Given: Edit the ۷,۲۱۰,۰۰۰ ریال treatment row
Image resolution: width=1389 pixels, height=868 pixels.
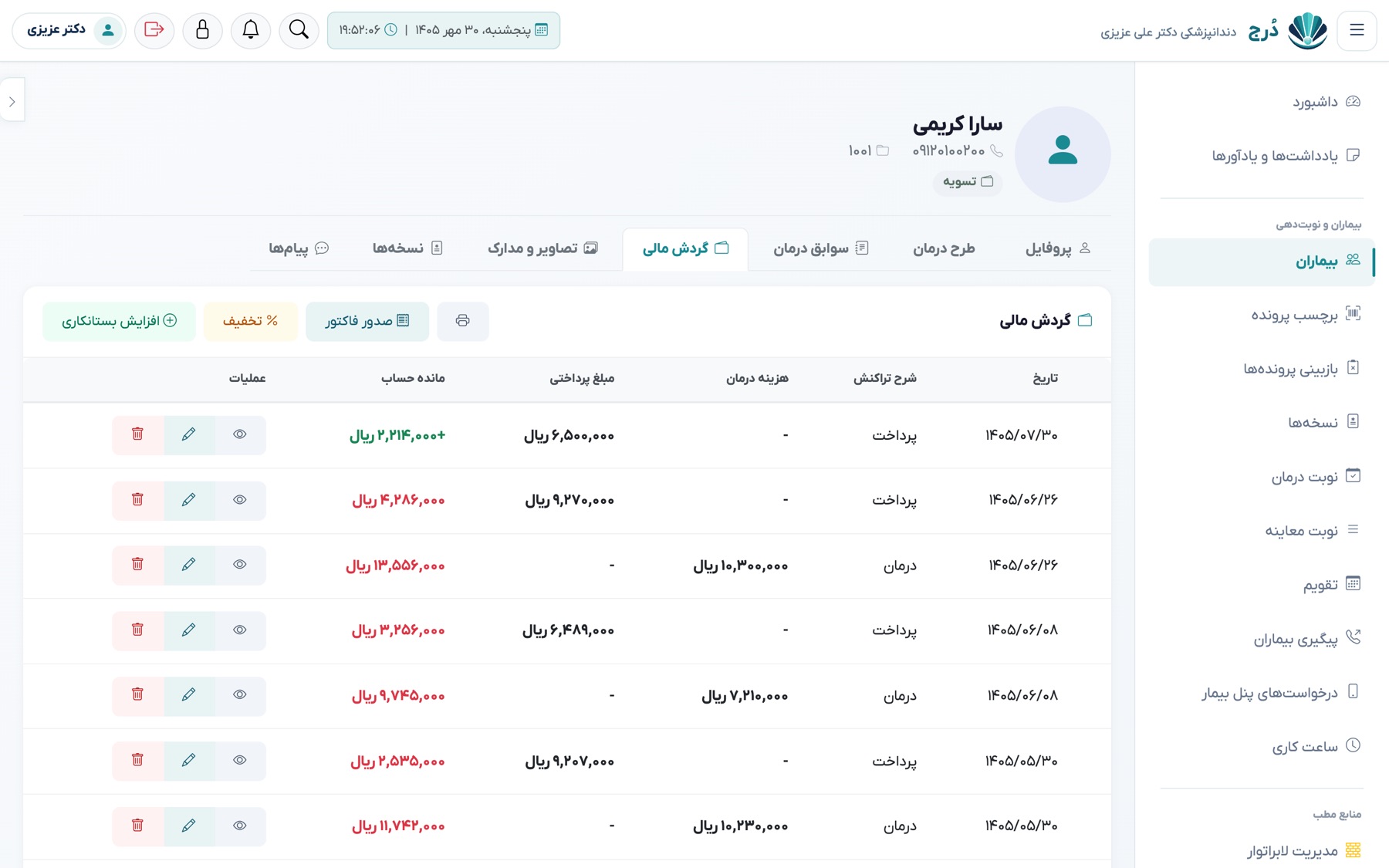Looking at the screenshot, I should click(189, 695).
